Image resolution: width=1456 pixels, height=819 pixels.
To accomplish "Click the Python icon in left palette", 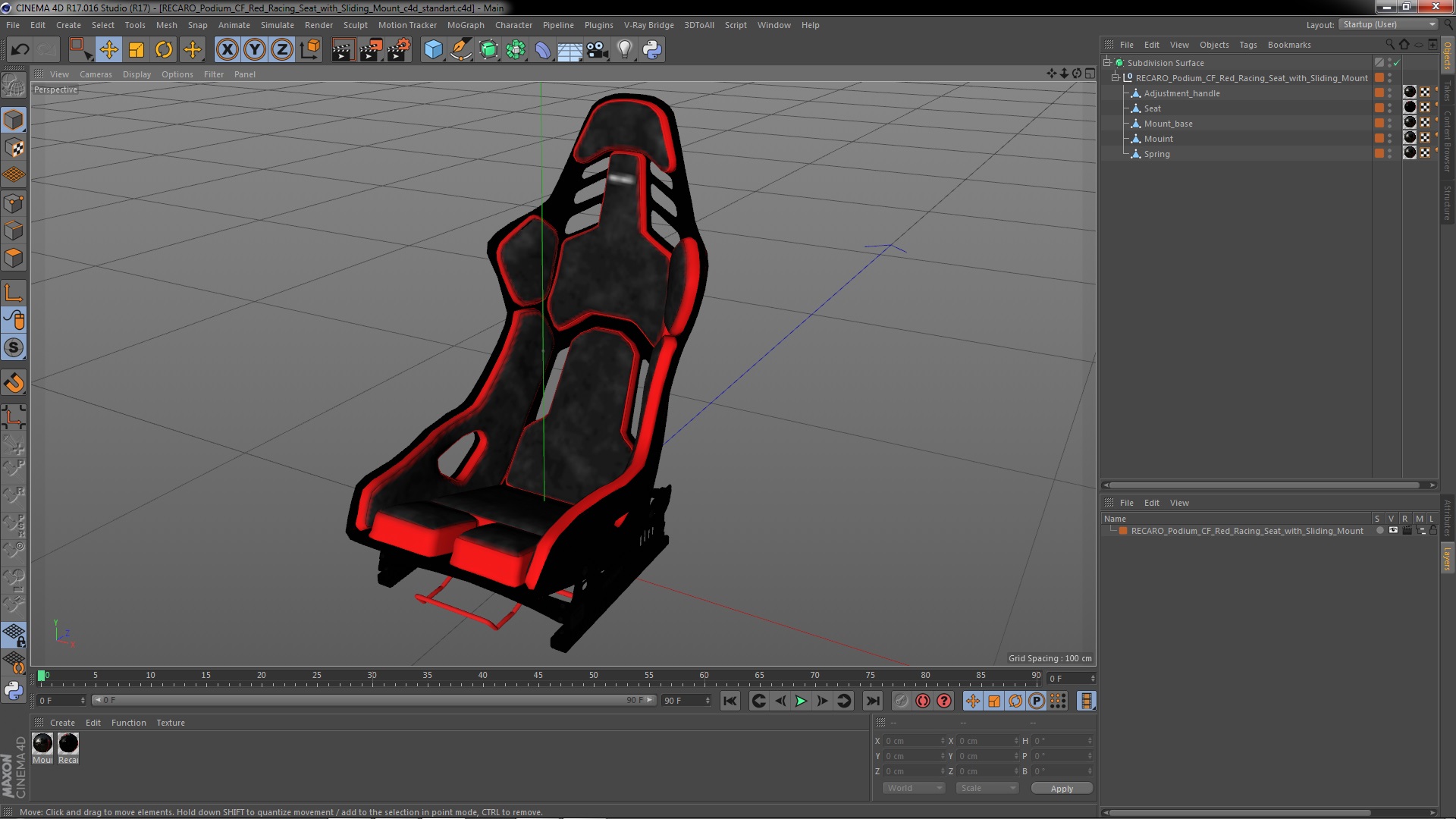I will 14,691.
